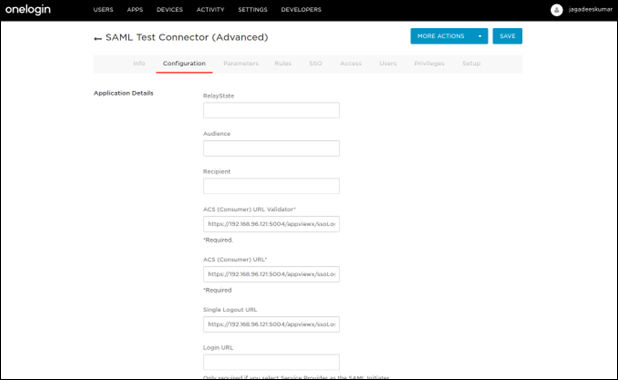Click the RelayState input field
The height and width of the screenshot is (380, 618).
coord(271,110)
